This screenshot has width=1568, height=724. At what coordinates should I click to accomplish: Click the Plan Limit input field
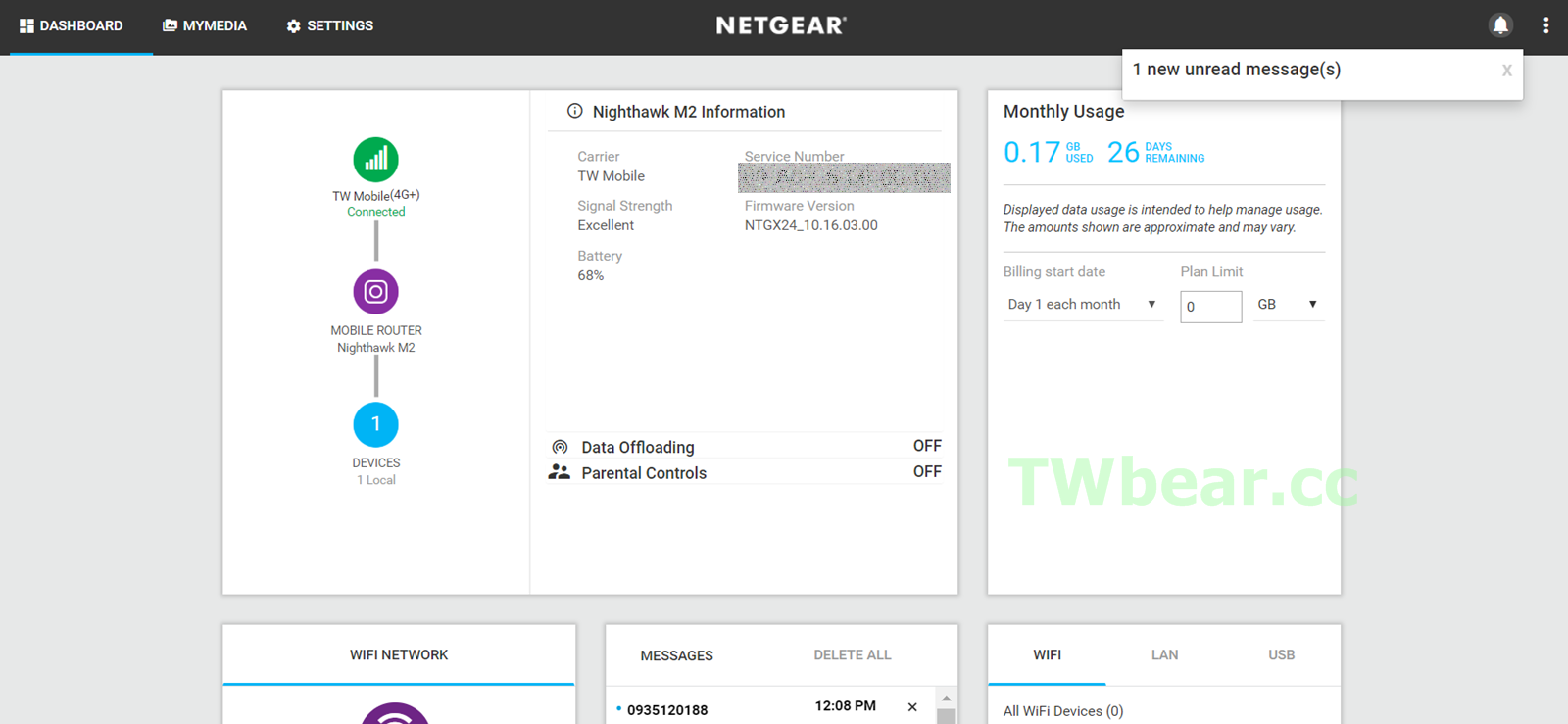pyautogui.click(x=1210, y=307)
